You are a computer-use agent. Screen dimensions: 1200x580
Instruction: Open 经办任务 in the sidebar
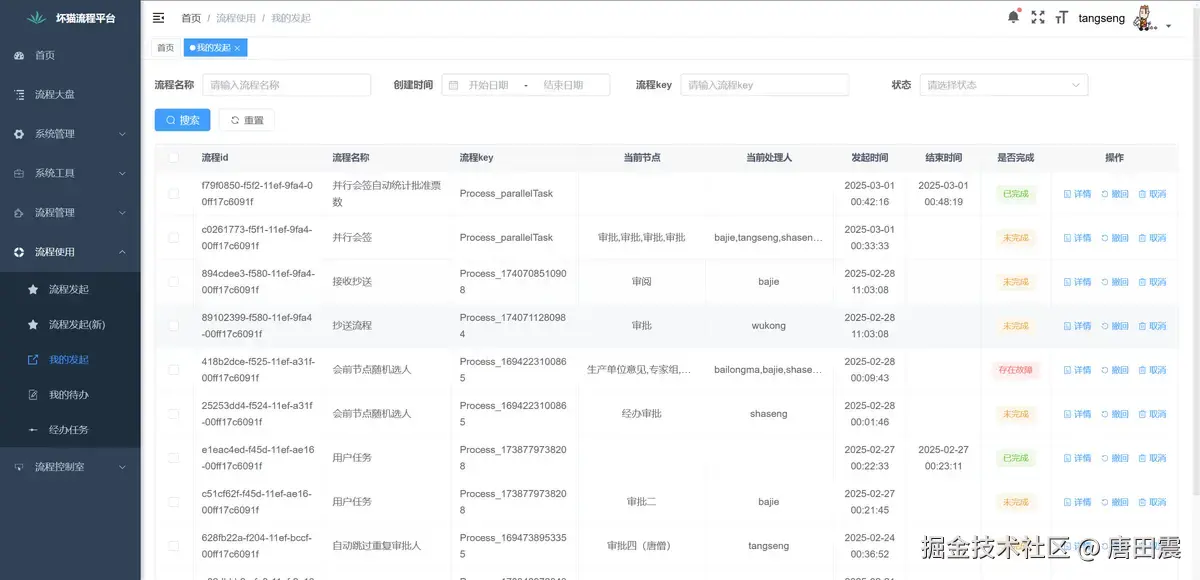[x=70, y=430]
